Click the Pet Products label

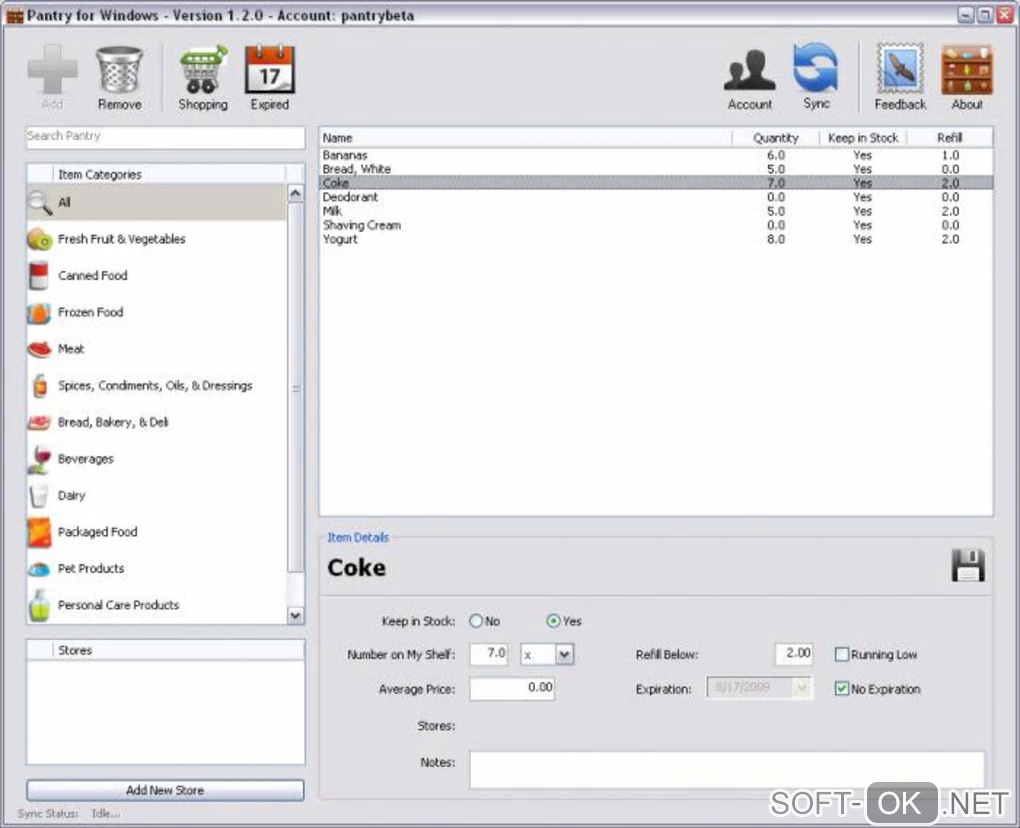pyautogui.click(x=91, y=568)
